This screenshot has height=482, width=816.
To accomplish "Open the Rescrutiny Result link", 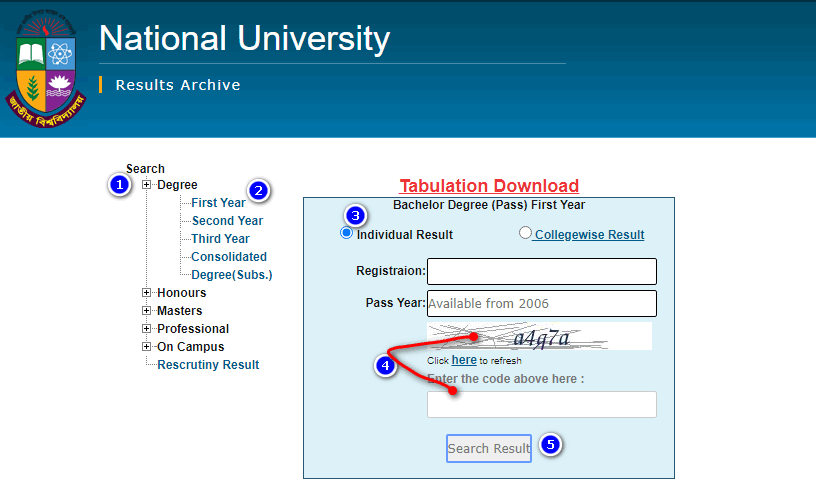I will [x=208, y=365].
